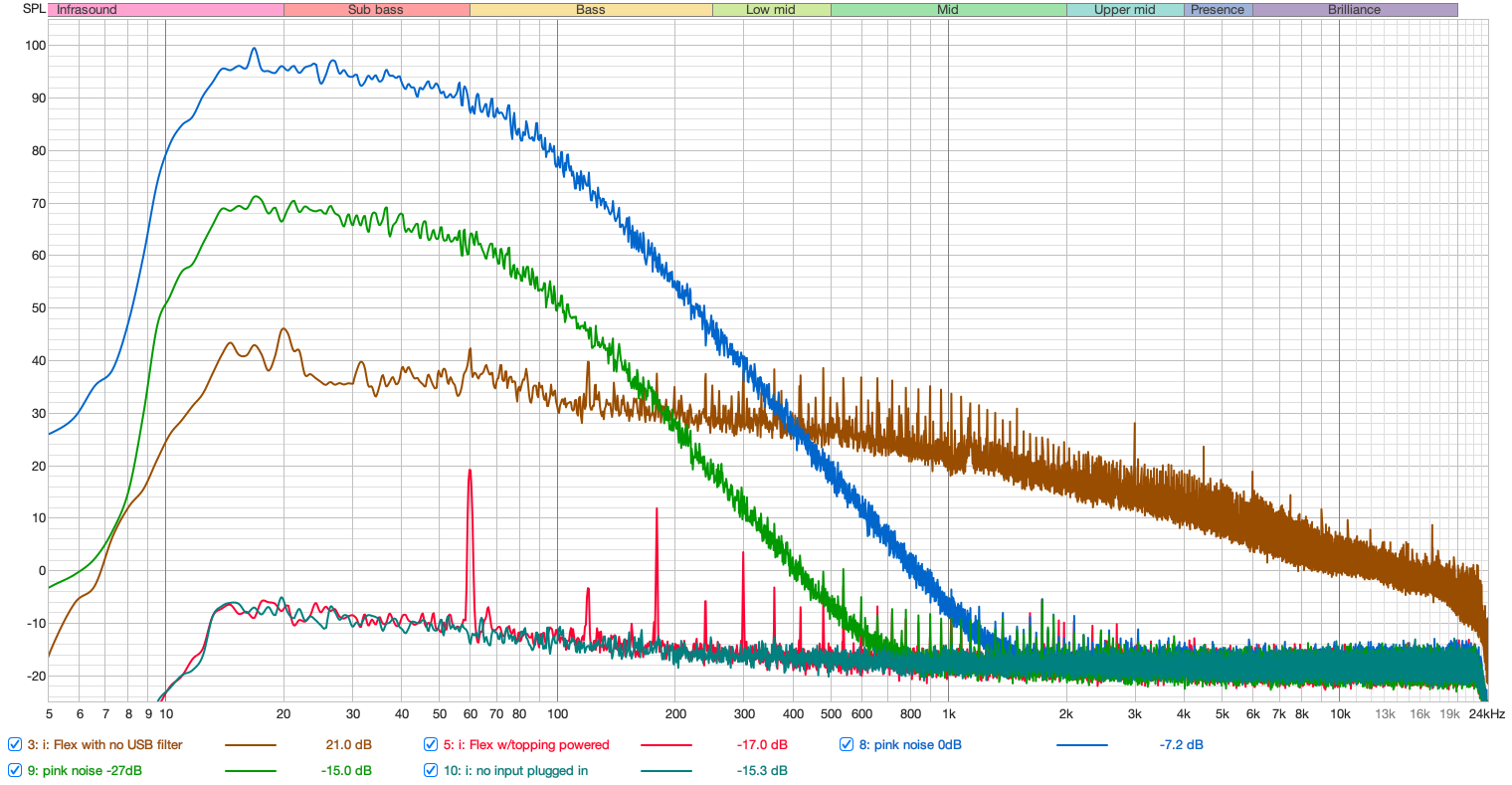This screenshot has height=785, width=1512.
Task: Select the Presence frequency band label
Action: pyautogui.click(x=1218, y=10)
